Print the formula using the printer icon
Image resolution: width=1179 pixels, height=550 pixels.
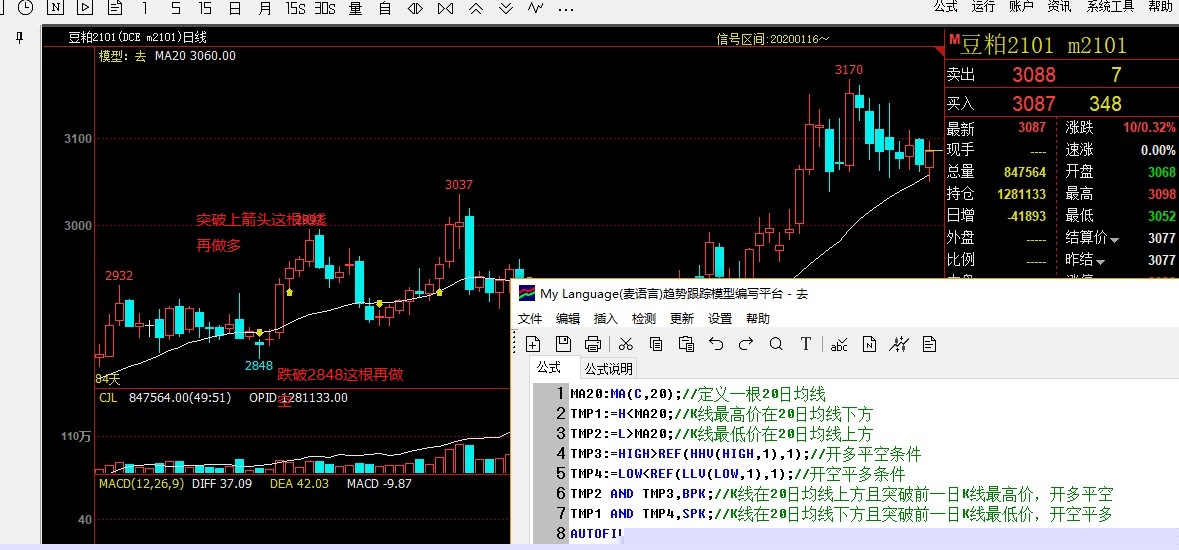click(593, 344)
